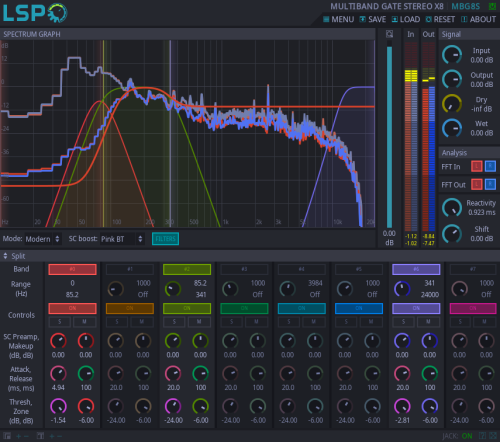This screenshot has height=442, width=500.
Task: Toggle fullscreen icon in the bottom-right status bar
Action: [493, 436]
